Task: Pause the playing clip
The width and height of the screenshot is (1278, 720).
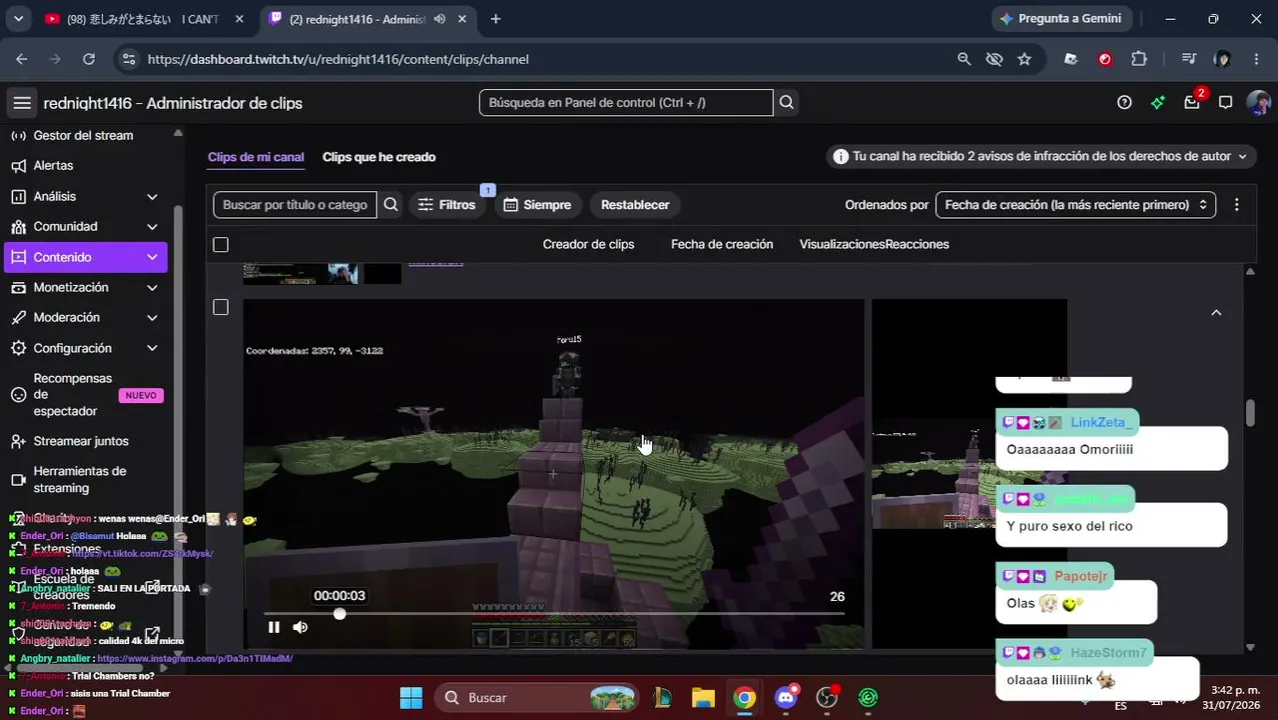Action: [x=274, y=627]
